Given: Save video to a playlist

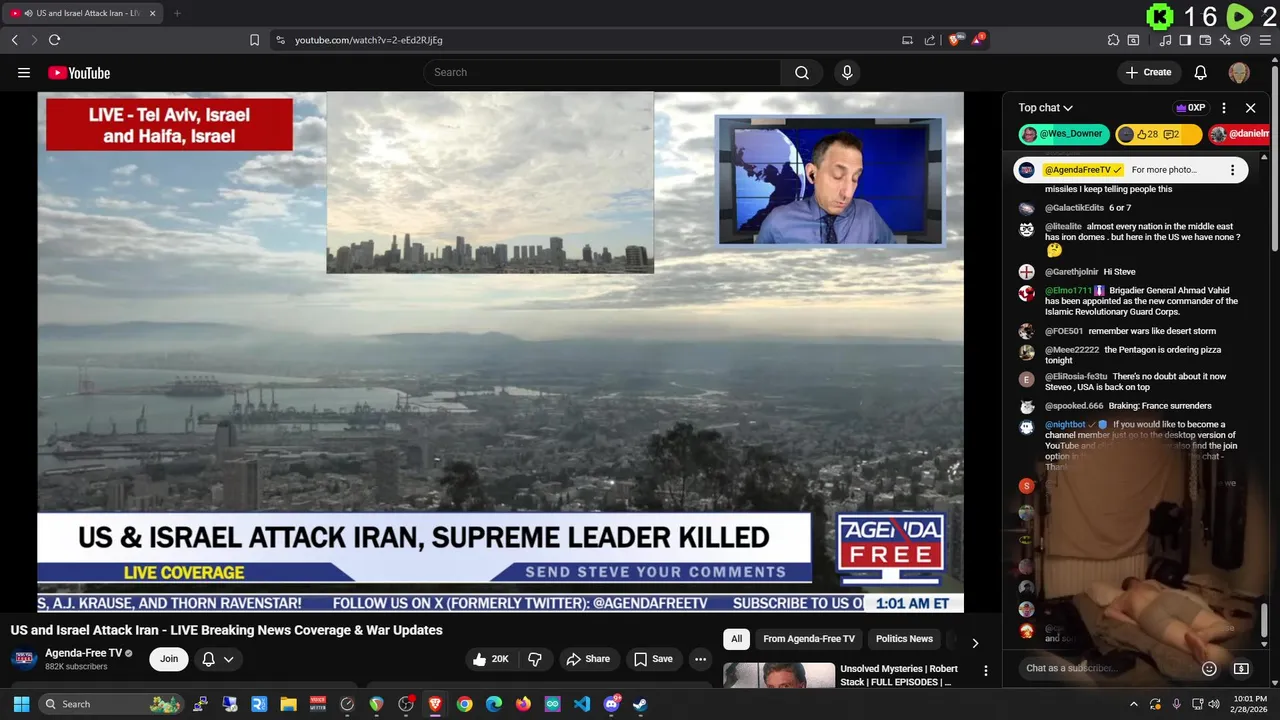Looking at the screenshot, I should [x=652, y=659].
